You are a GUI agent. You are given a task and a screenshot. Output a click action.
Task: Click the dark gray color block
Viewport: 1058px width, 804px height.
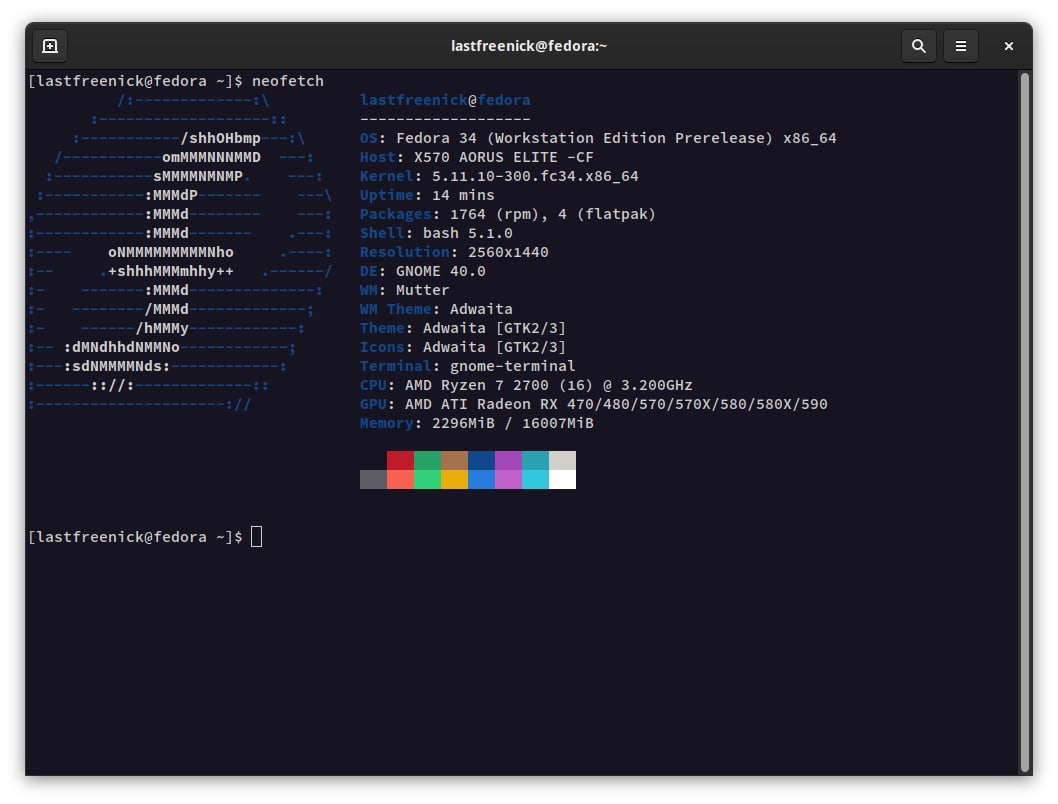[373, 480]
